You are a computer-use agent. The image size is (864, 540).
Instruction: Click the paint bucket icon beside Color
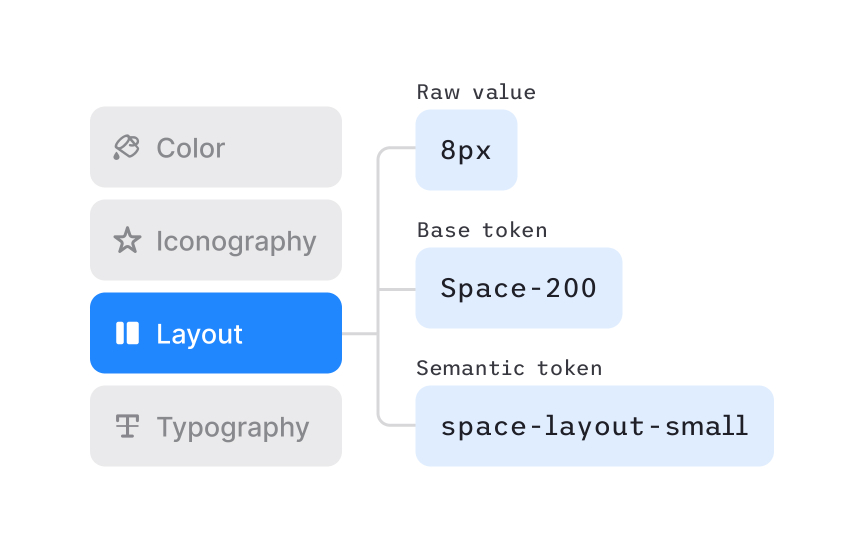point(126,148)
